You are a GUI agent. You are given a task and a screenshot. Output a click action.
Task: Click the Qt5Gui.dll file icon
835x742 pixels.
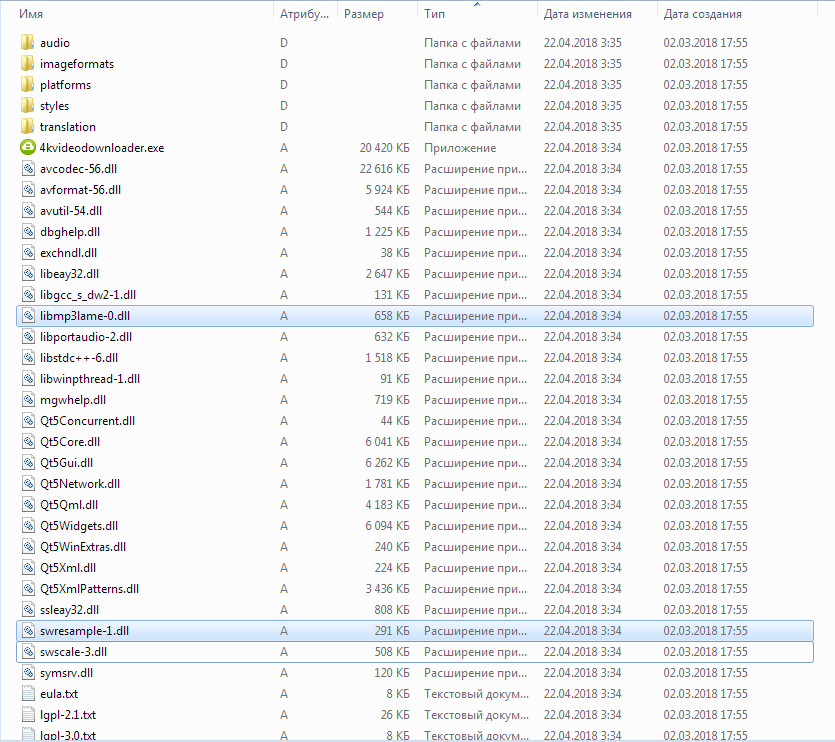[x=28, y=463]
